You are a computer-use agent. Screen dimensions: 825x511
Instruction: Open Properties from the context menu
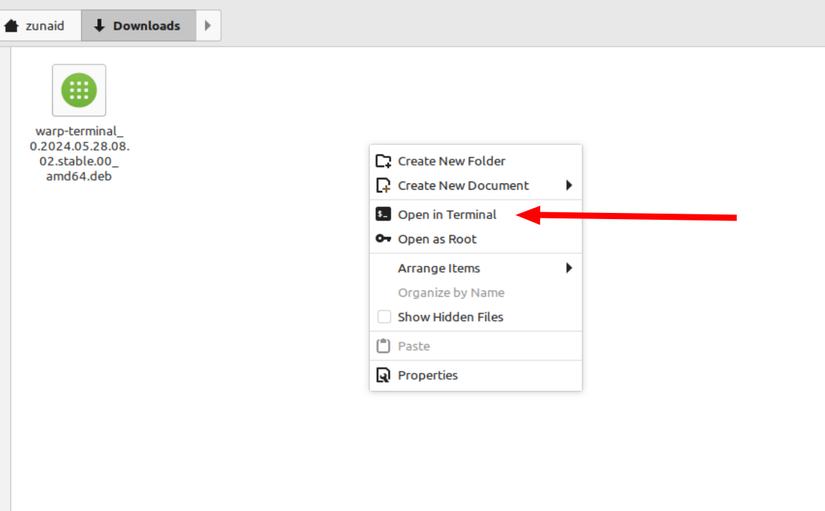(427, 376)
